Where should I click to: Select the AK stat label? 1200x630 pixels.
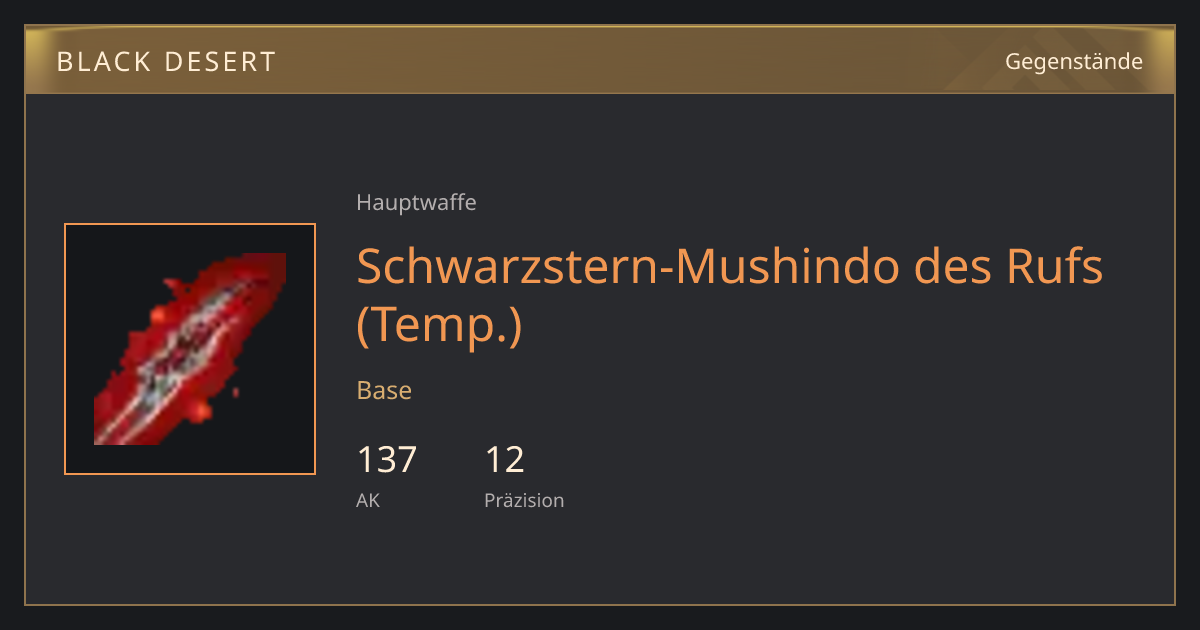pyautogui.click(x=368, y=500)
